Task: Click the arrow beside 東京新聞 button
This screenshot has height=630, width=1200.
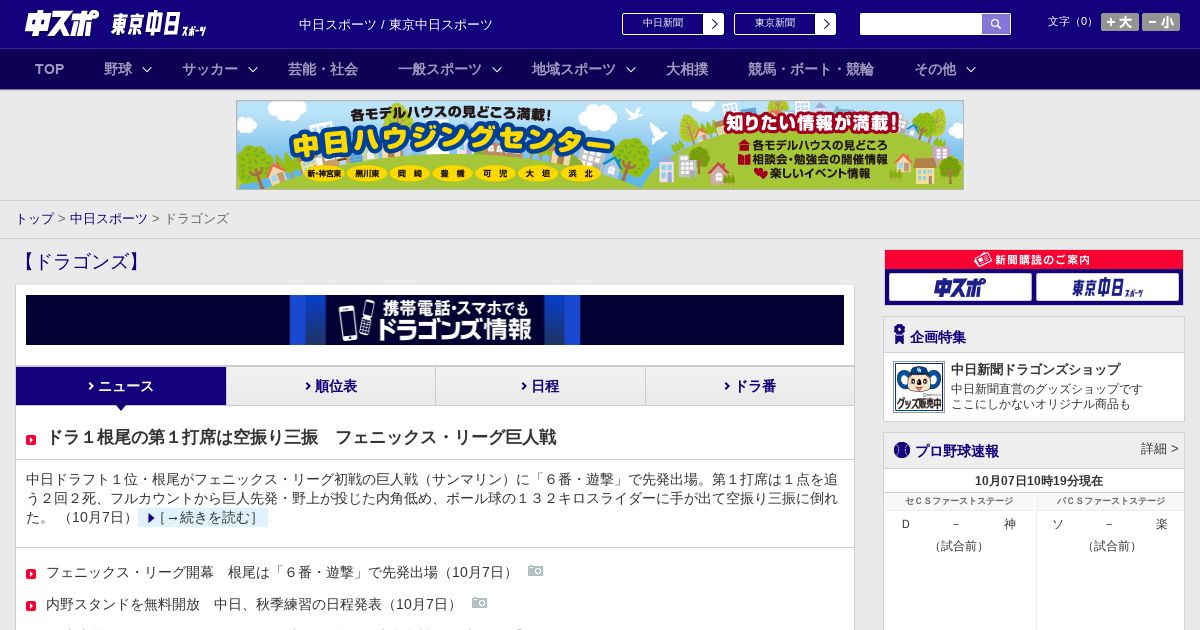Action: pos(826,24)
